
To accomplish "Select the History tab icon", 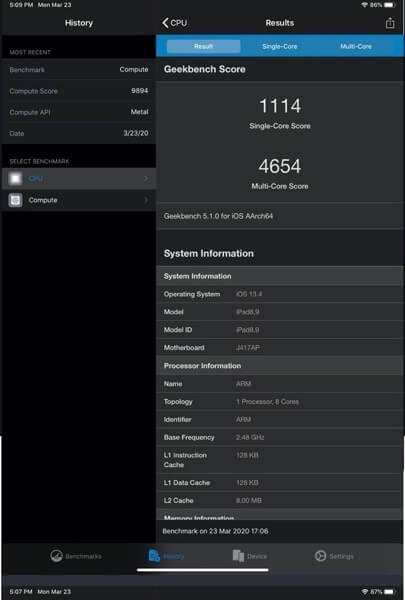I will 154,556.
